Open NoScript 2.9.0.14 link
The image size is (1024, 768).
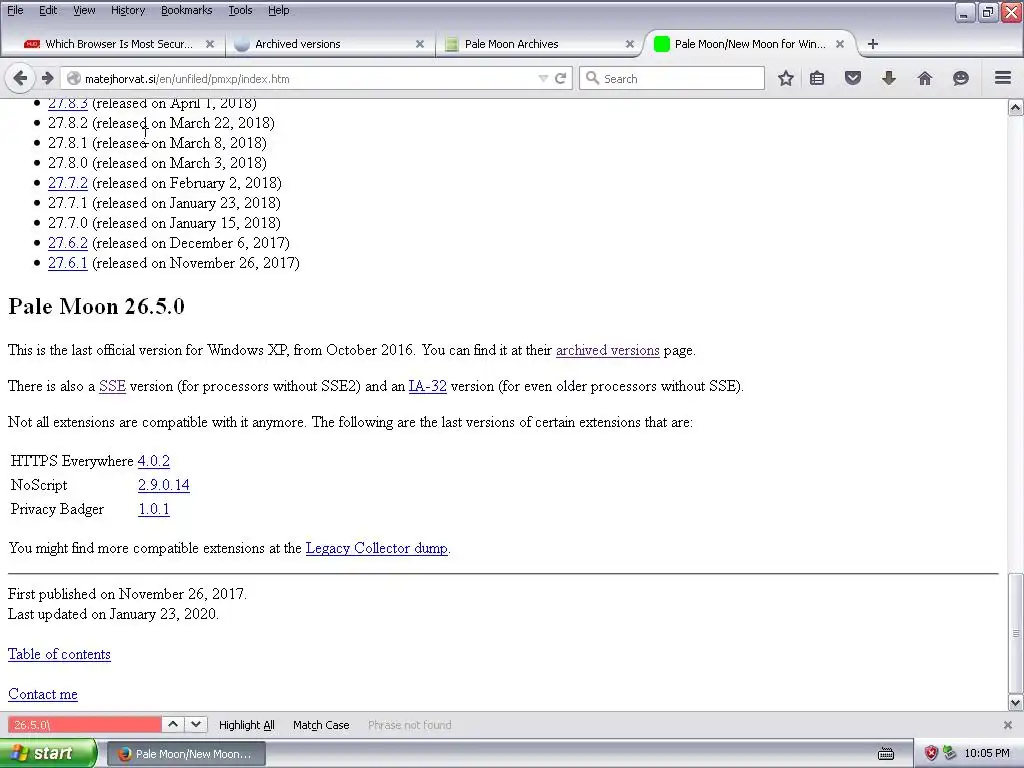pos(164,485)
